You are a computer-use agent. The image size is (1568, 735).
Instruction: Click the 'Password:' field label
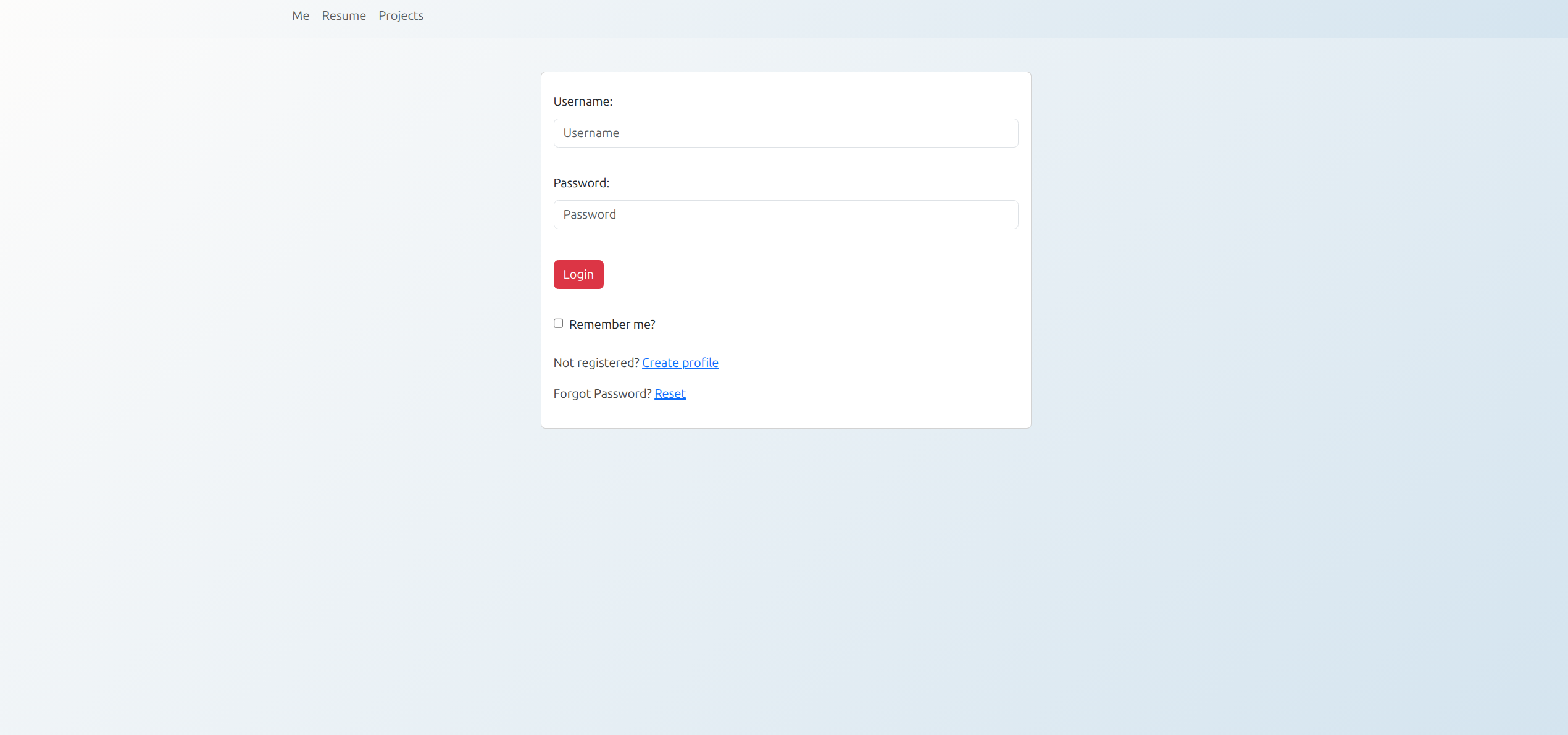[581, 183]
